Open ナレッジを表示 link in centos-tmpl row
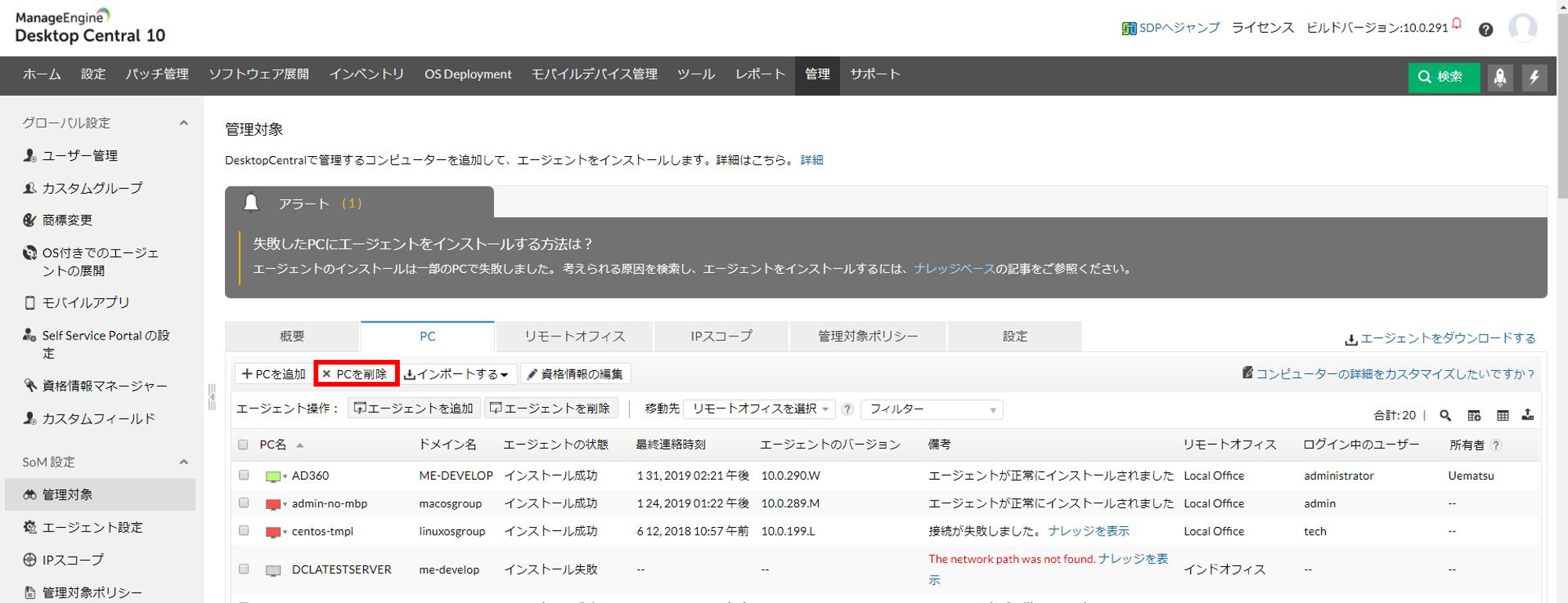Screen dimensions: 1568x603 [x=1089, y=532]
